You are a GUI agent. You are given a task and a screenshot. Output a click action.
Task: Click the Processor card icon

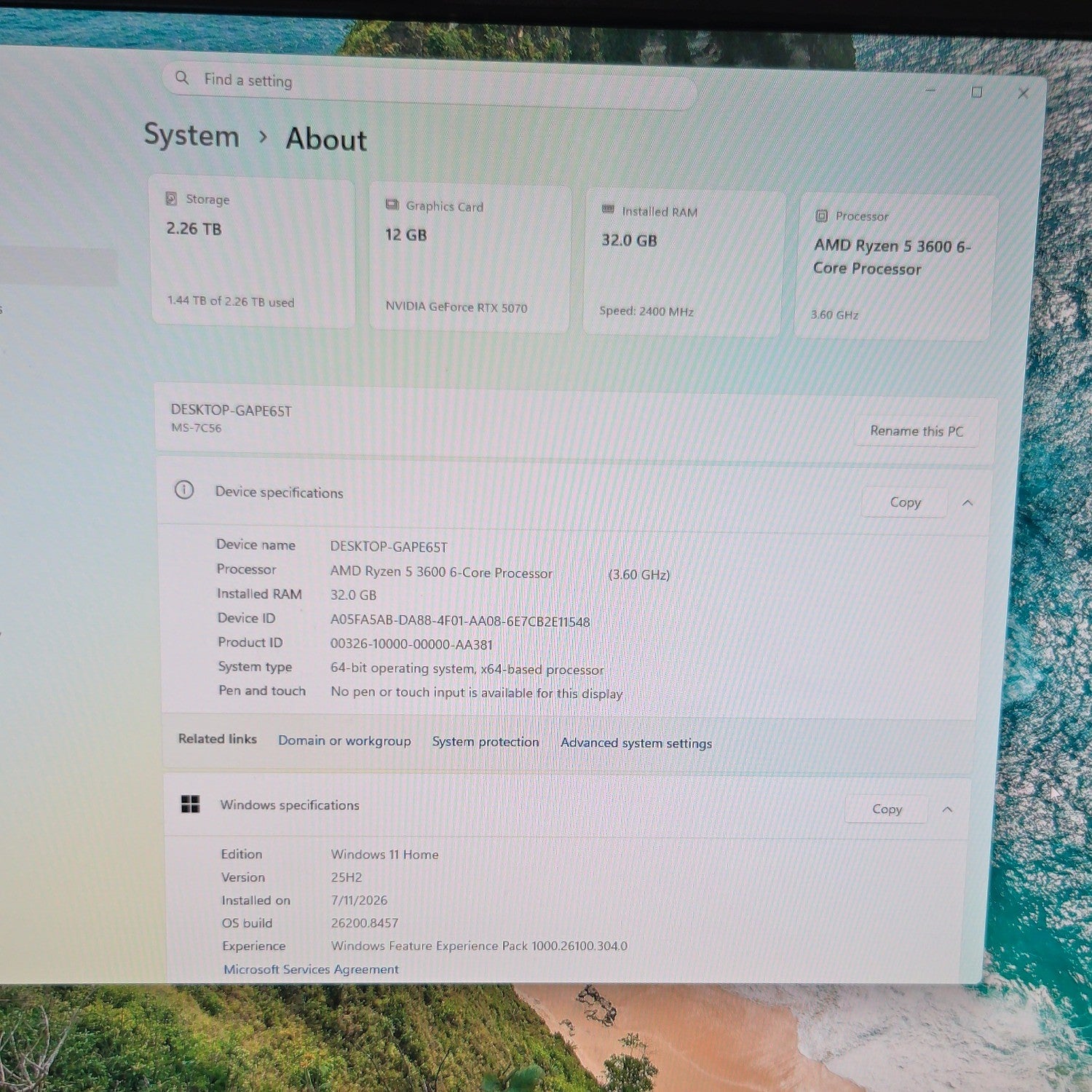(821, 215)
